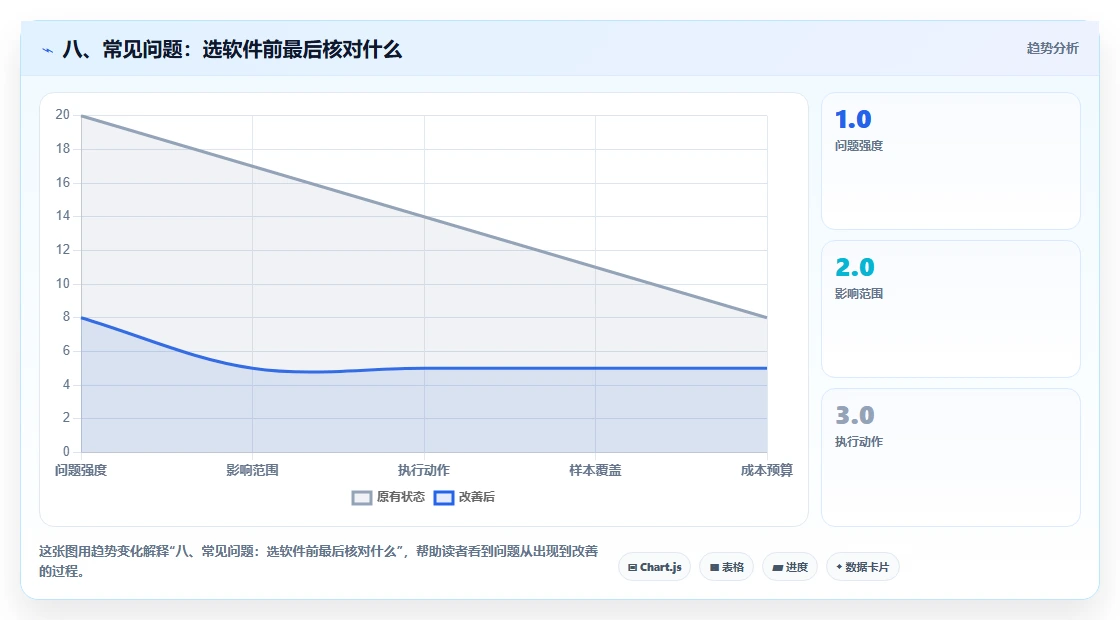Viewport: 1120px width, 620px height.
Task: Click the 执行动作 x-axis label
Action: coord(424,470)
